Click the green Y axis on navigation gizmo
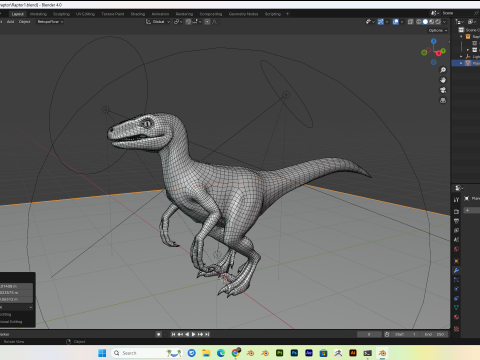This screenshot has width=480, height=360. point(443,51)
